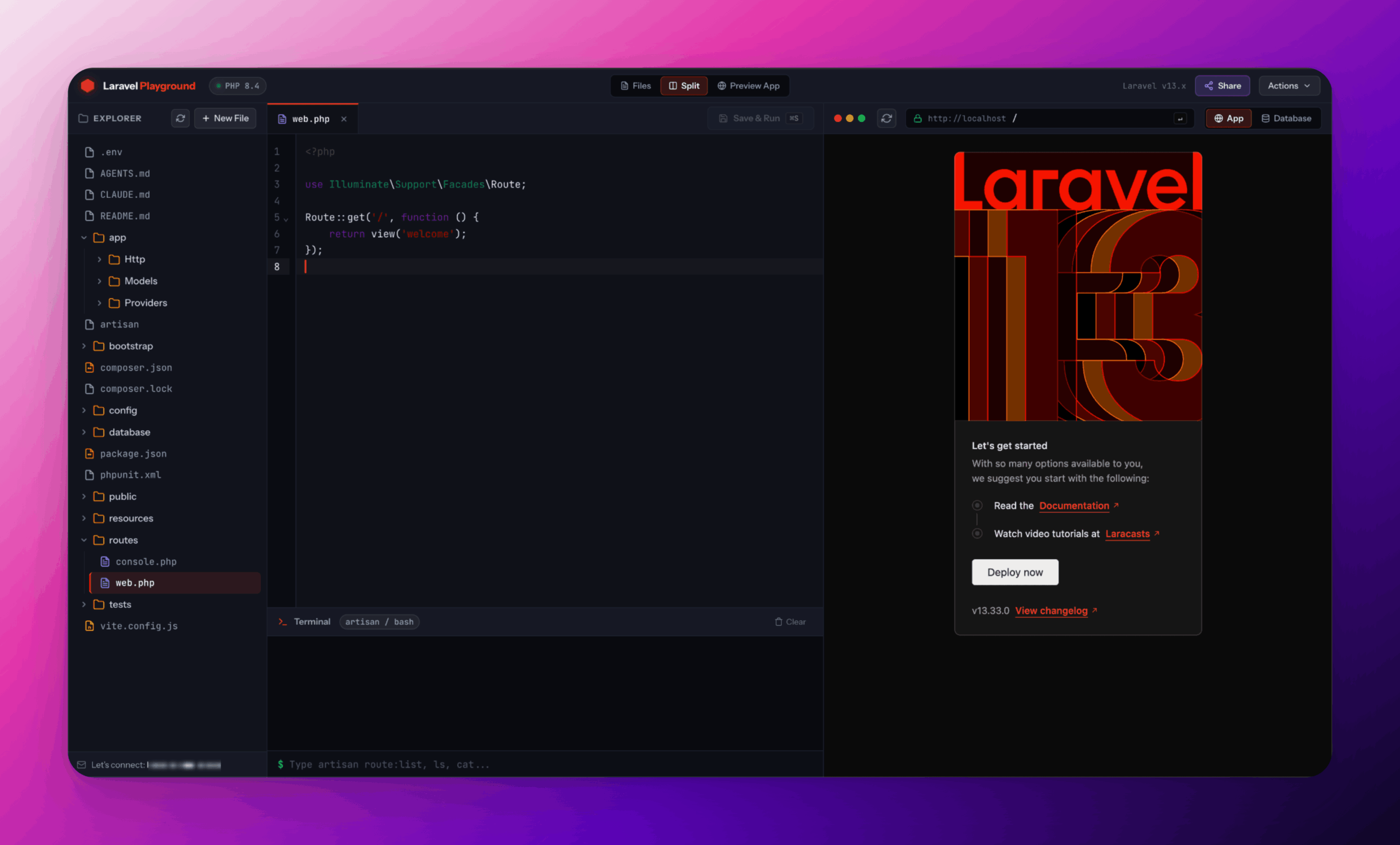
Task: Focus the localhost URL address field
Action: tap(1049, 118)
